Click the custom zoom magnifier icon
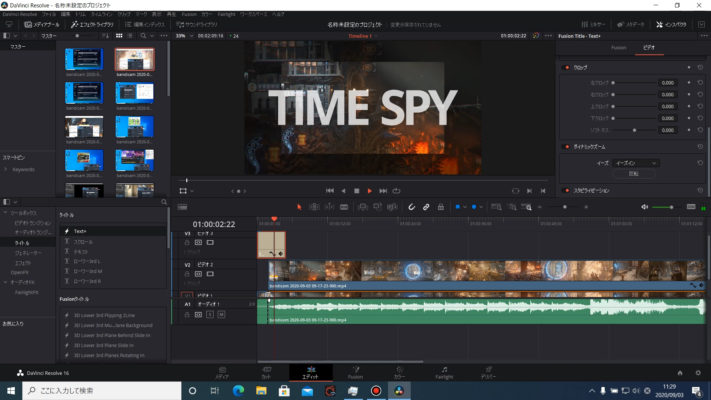This screenshot has width=711, height=400. pos(526,207)
